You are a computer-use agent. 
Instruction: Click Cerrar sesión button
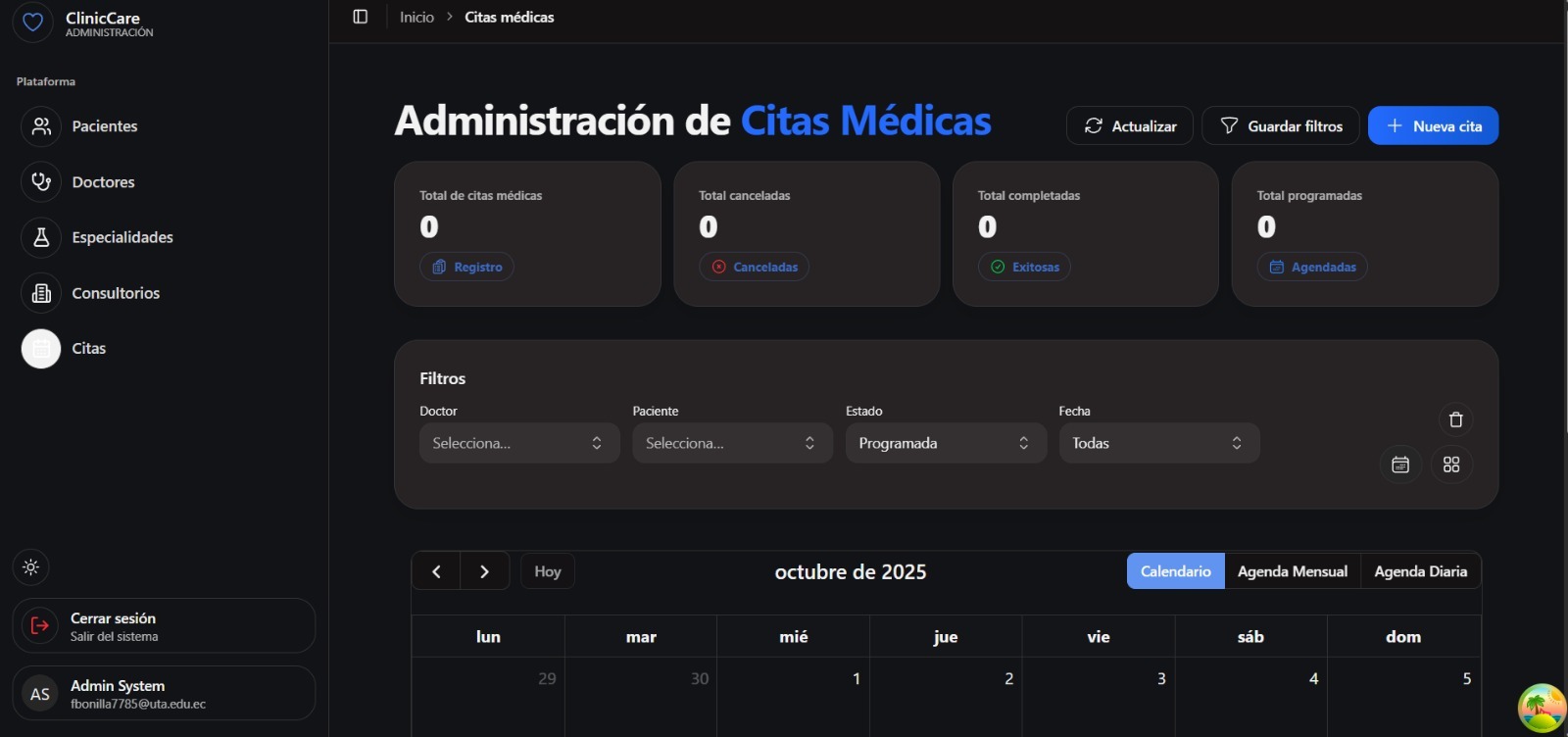tap(164, 626)
